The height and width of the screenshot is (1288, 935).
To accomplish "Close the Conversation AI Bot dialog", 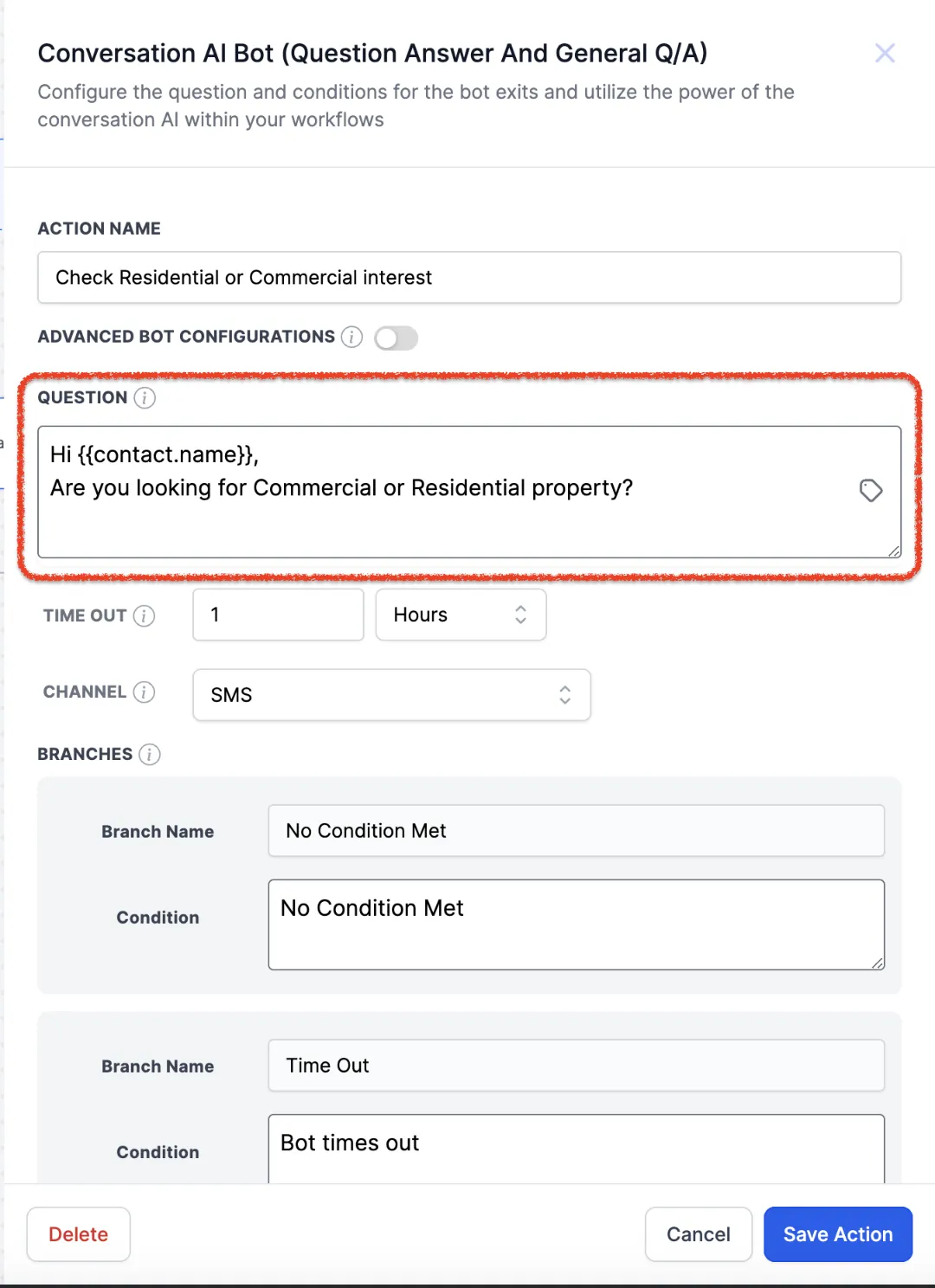I will coord(884,54).
